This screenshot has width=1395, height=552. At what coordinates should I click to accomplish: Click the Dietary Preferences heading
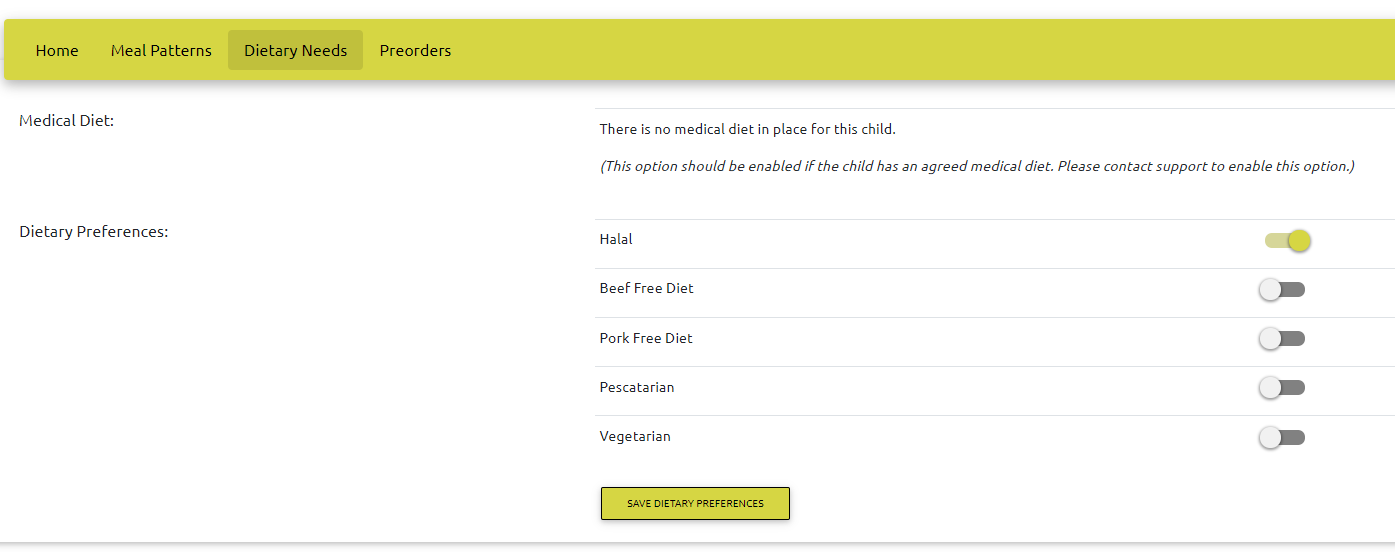click(94, 232)
